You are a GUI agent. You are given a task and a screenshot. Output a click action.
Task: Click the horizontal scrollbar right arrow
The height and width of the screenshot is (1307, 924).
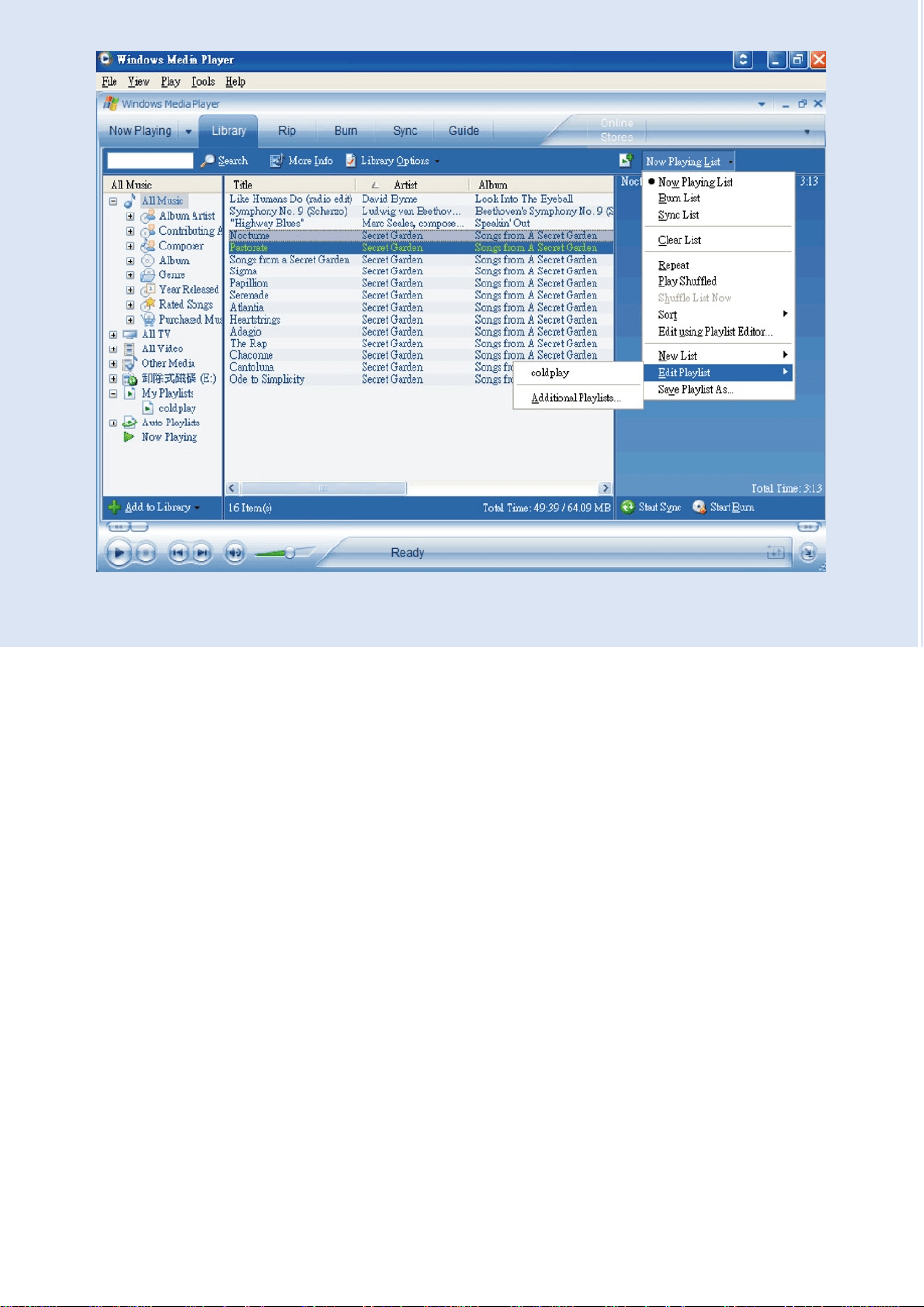pos(605,488)
